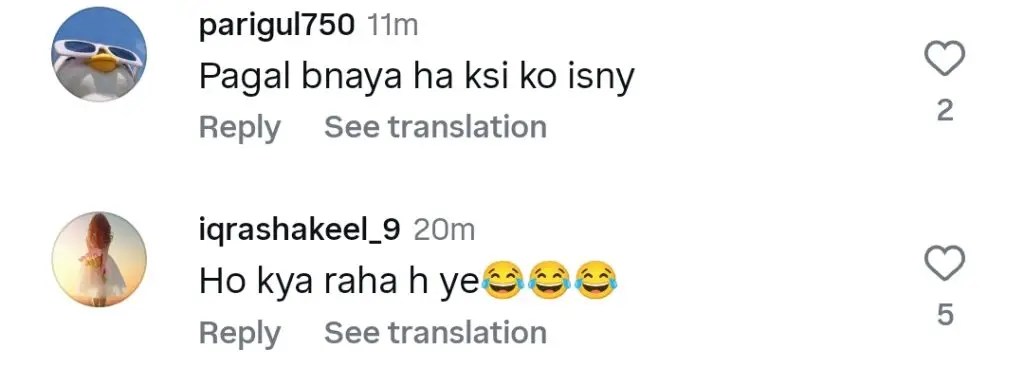Select the comment text "Ho kya raha h ye"
The height and width of the screenshot is (386, 1024).
pyautogui.click(x=340, y=281)
